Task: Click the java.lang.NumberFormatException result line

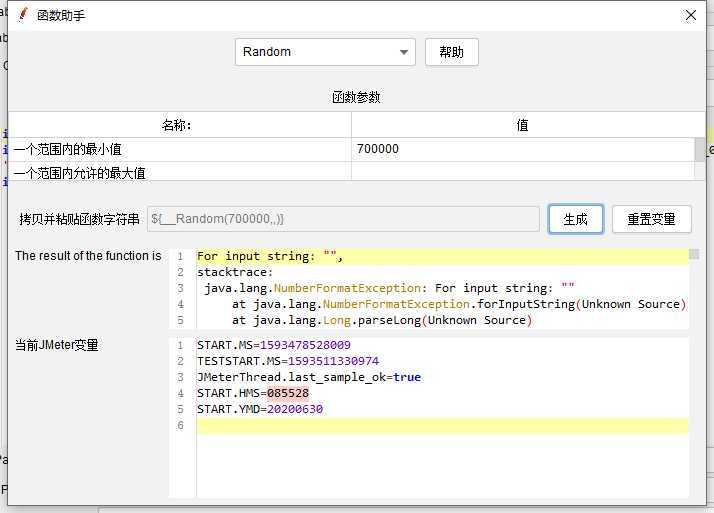Action: pyautogui.click(x=389, y=288)
